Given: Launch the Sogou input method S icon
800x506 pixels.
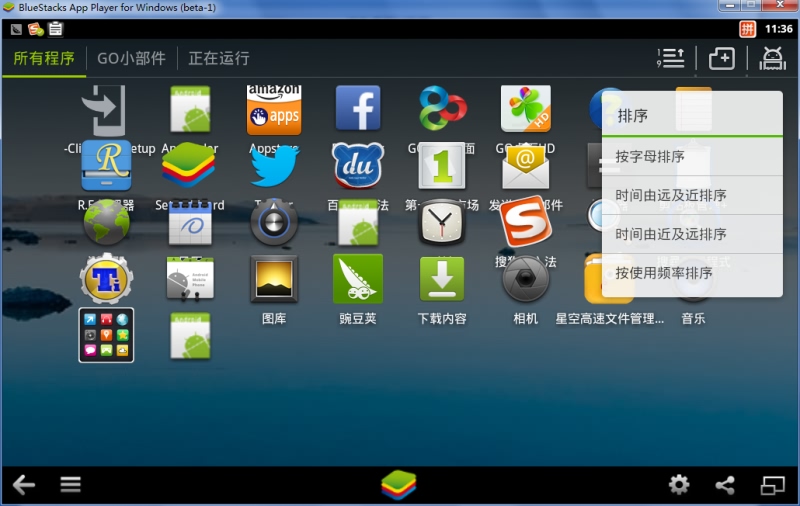Looking at the screenshot, I should point(526,221).
